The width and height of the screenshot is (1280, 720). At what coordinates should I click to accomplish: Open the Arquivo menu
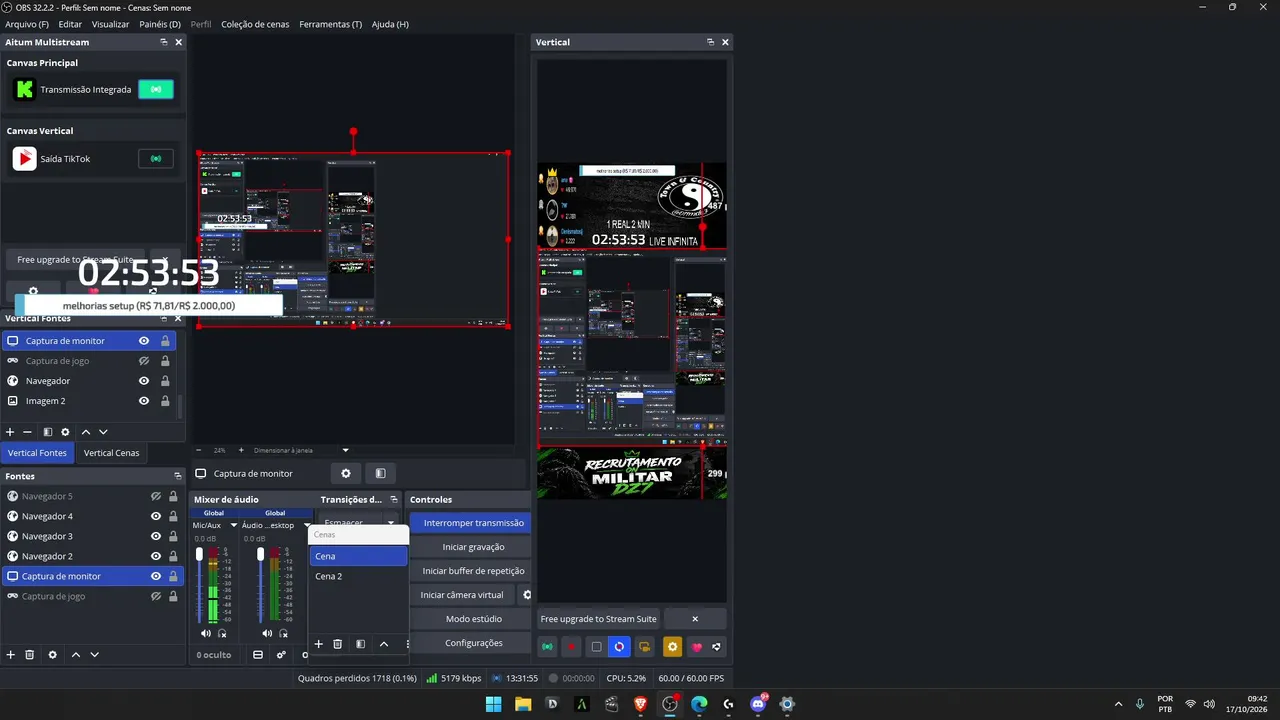(x=27, y=24)
